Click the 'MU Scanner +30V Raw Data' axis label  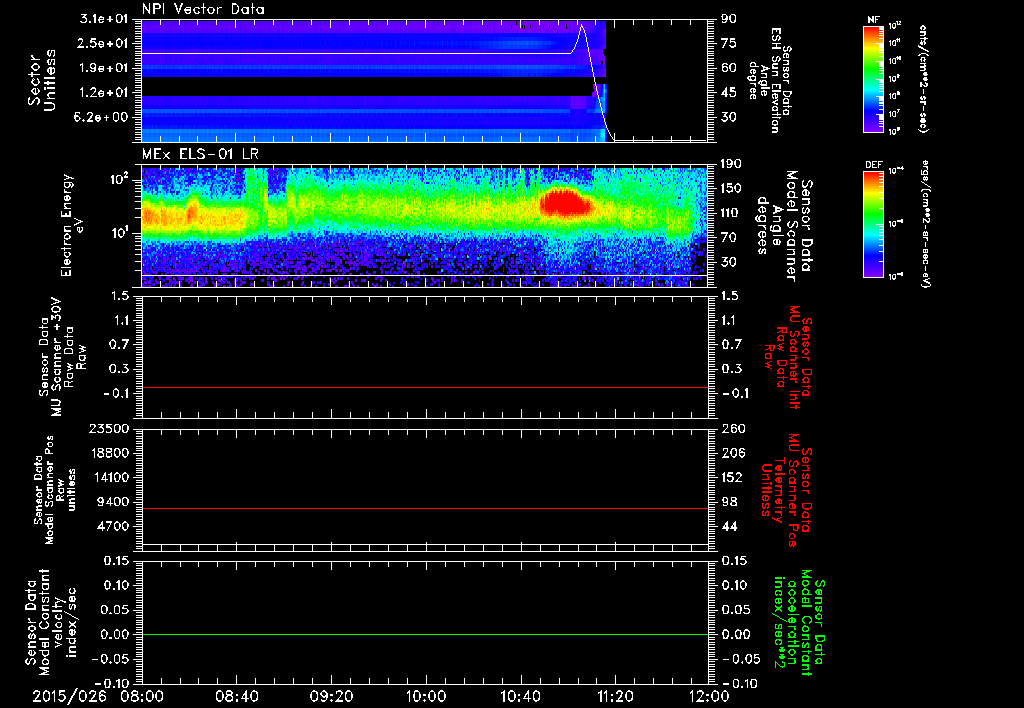point(61,357)
